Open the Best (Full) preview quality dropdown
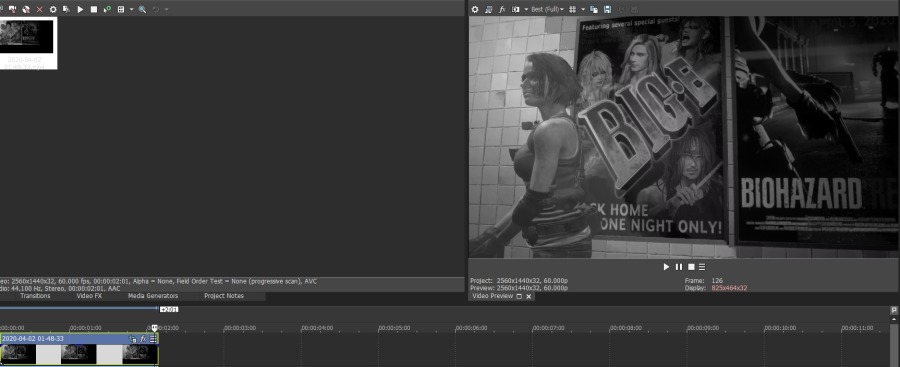Image resolution: width=900 pixels, height=367 pixels. pyautogui.click(x=547, y=9)
